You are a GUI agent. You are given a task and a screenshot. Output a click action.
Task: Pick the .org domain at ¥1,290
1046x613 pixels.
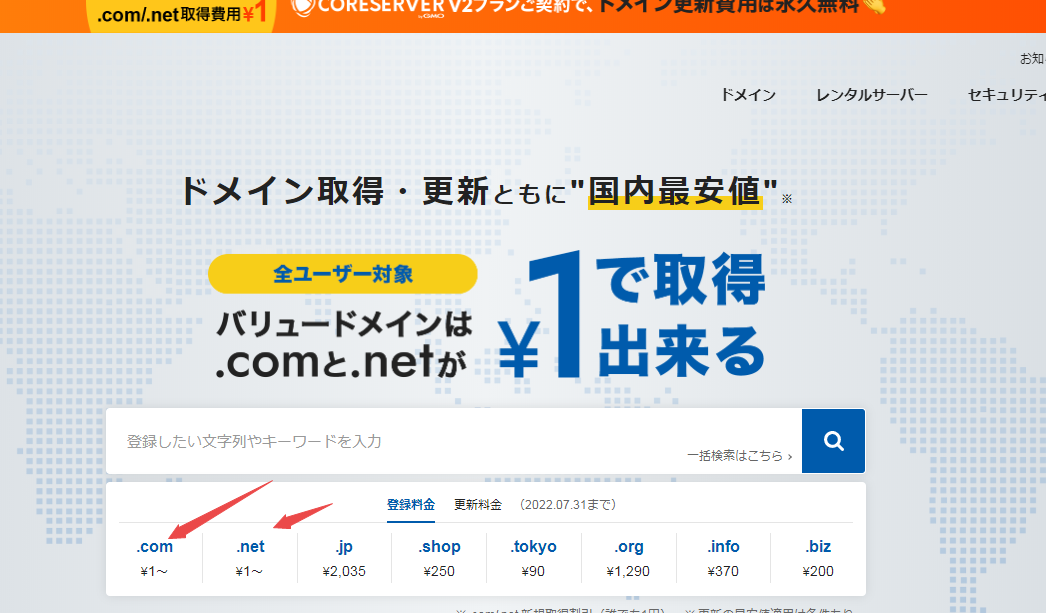click(x=629, y=558)
